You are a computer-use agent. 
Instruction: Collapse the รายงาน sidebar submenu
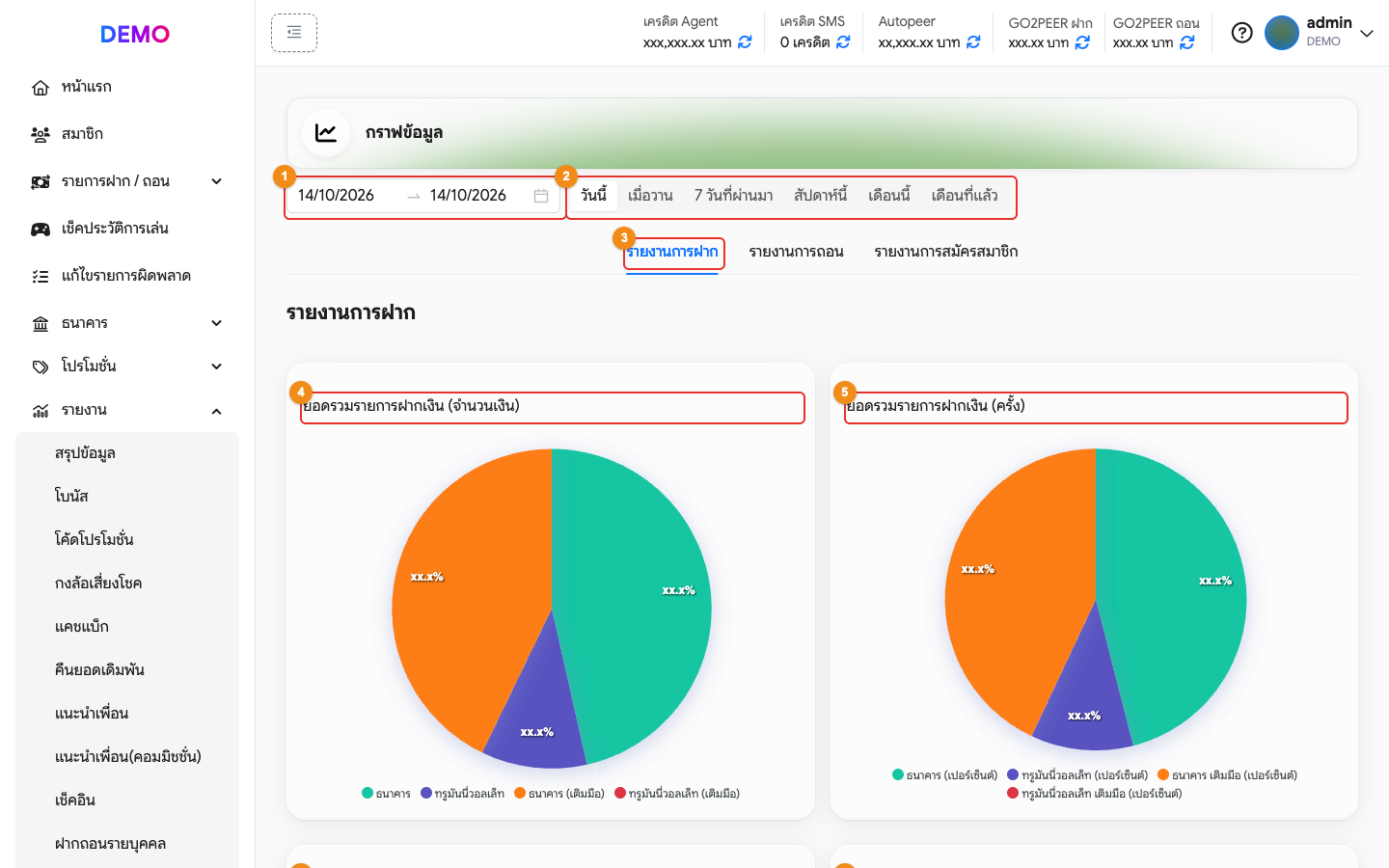(217, 411)
